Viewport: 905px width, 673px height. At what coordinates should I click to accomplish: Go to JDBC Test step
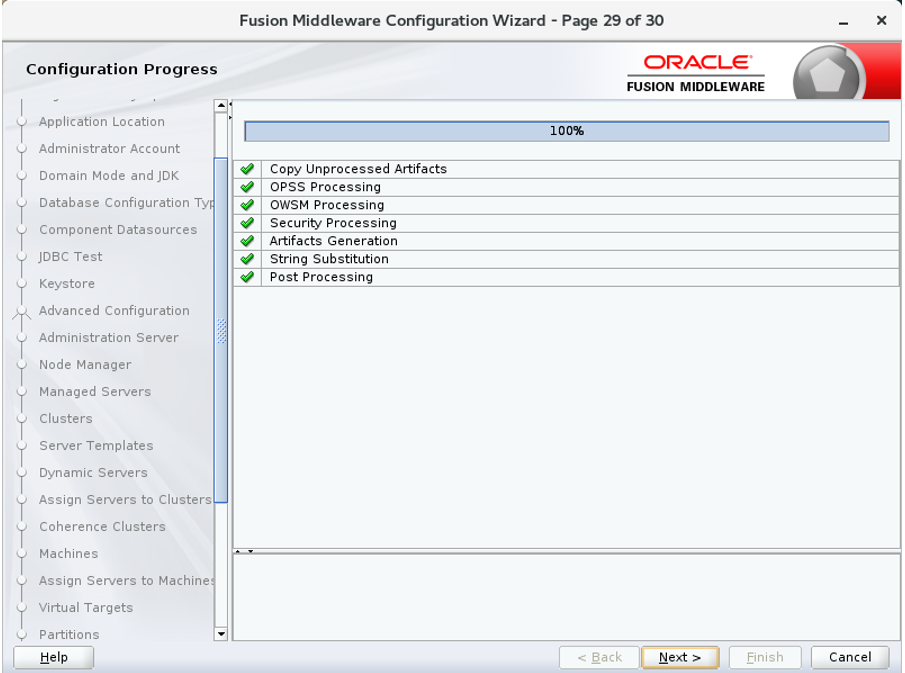tap(70, 257)
